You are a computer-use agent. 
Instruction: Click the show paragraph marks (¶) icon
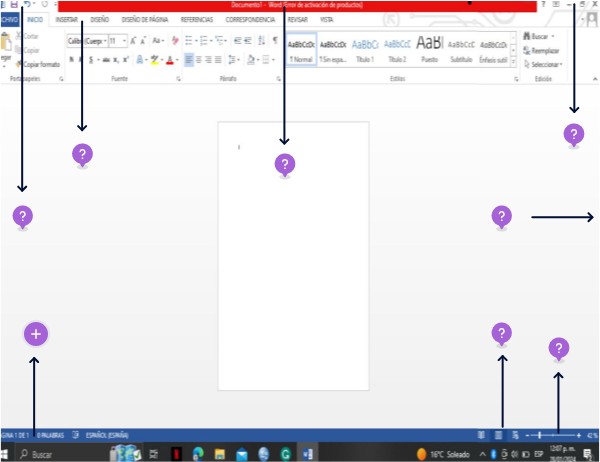pos(275,41)
